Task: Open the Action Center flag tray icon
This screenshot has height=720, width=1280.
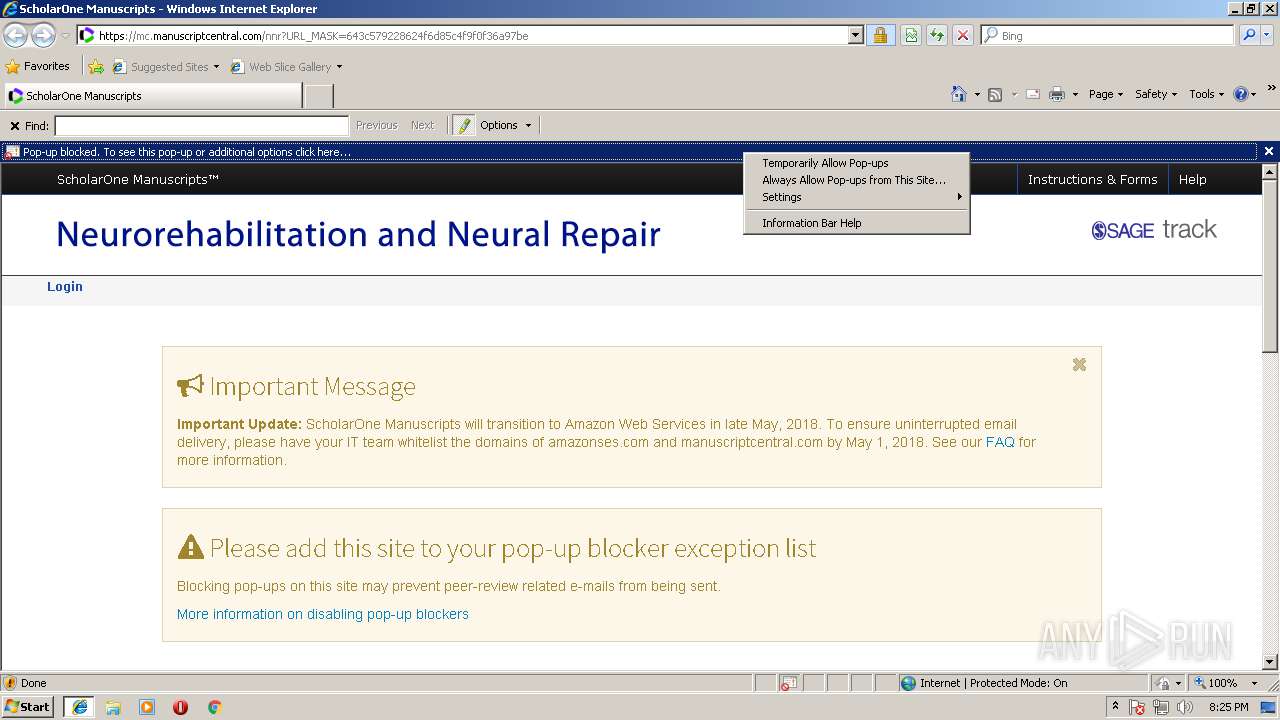Action: (1138, 707)
